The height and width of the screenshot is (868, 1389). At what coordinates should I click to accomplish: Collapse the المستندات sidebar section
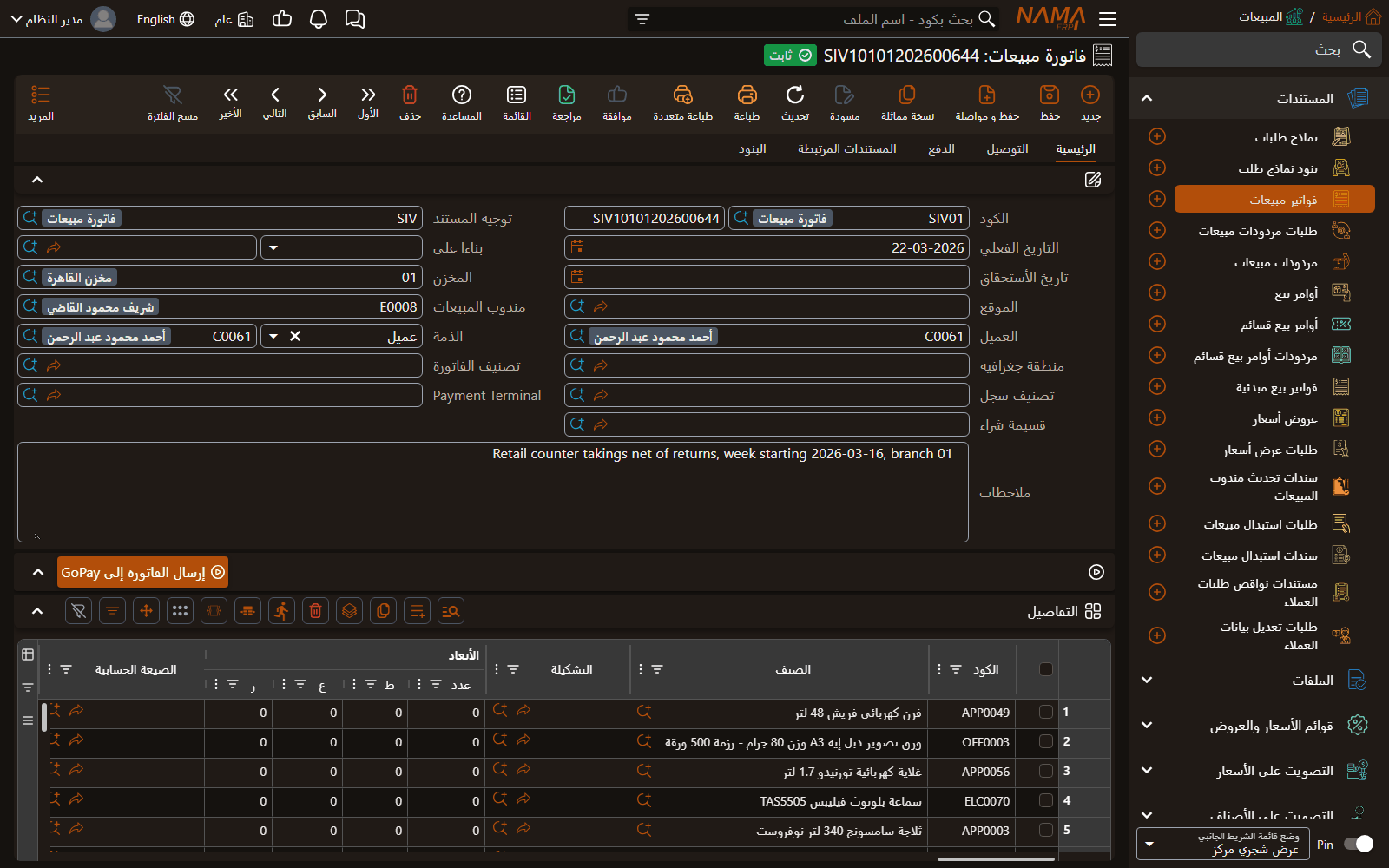tap(1147, 98)
